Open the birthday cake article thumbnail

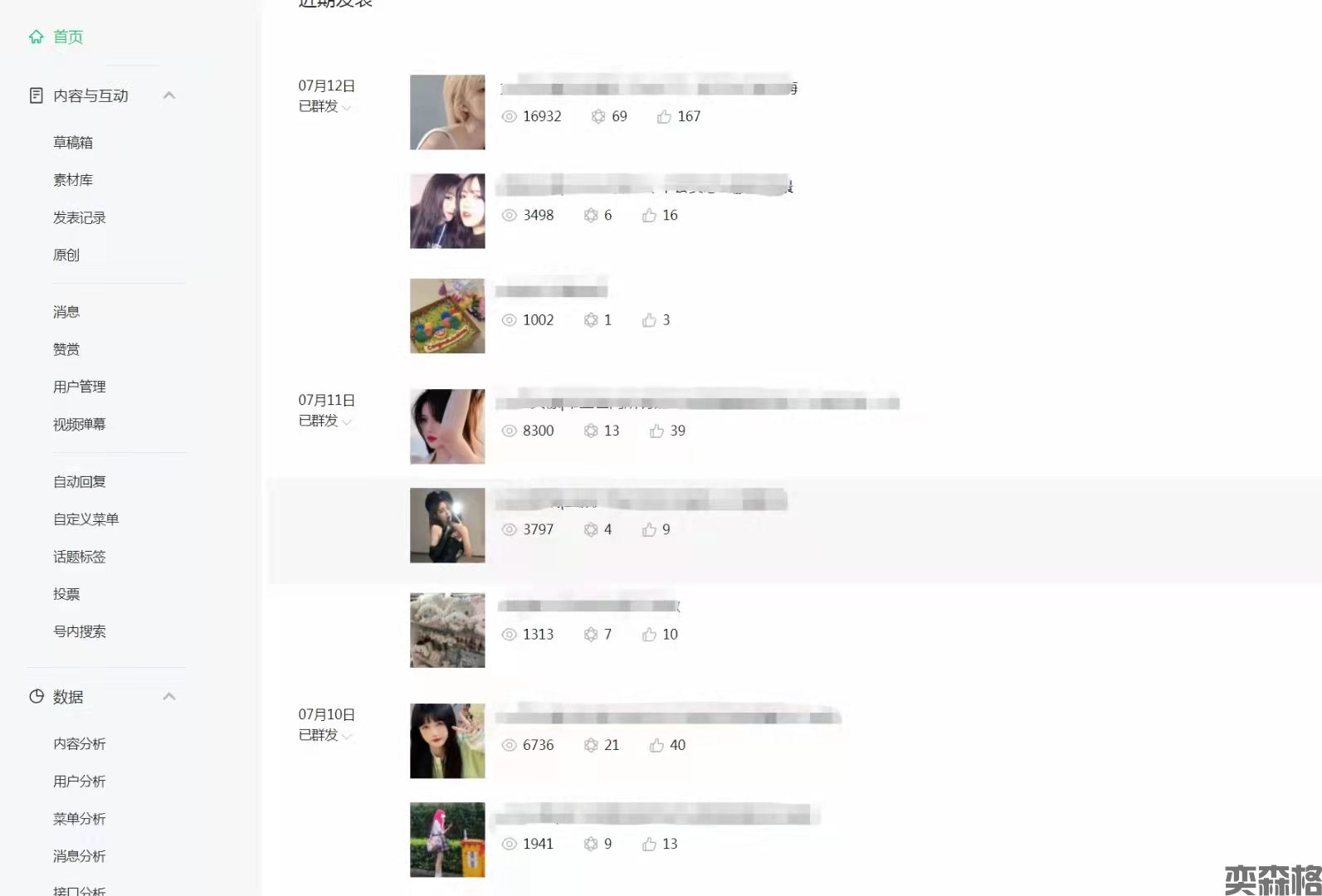pyautogui.click(x=447, y=316)
